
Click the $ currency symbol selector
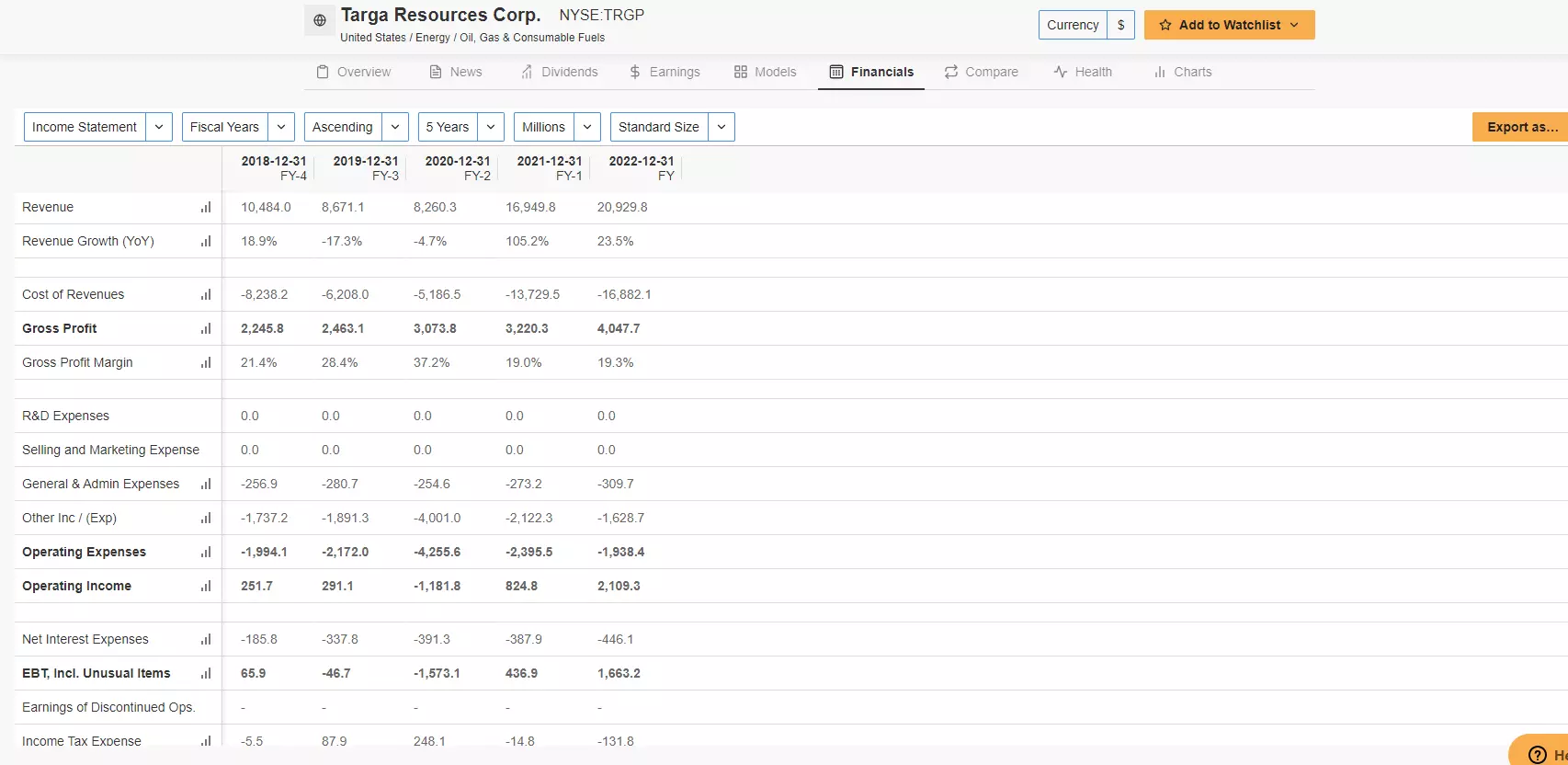pyautogui.click(x=1121, y=25)
